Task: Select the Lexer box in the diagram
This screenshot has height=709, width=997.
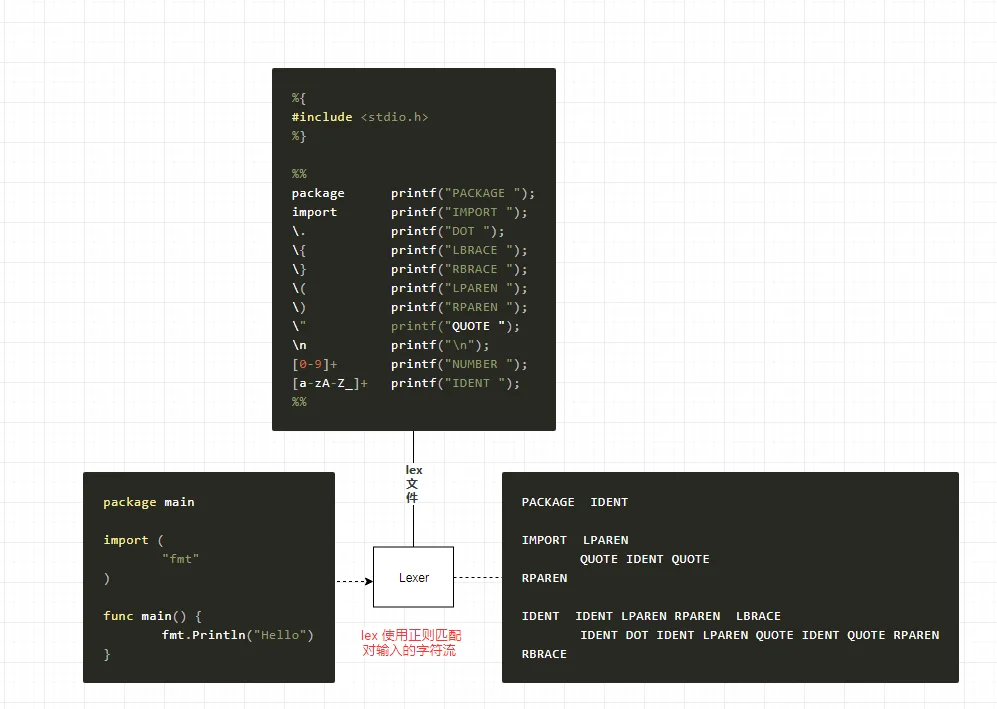Action: [413, 577]
